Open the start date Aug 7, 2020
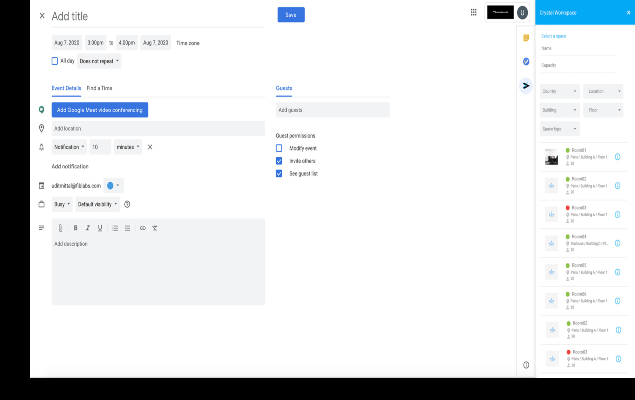Screen dimensions: 635x400 (x=67, y=43)
